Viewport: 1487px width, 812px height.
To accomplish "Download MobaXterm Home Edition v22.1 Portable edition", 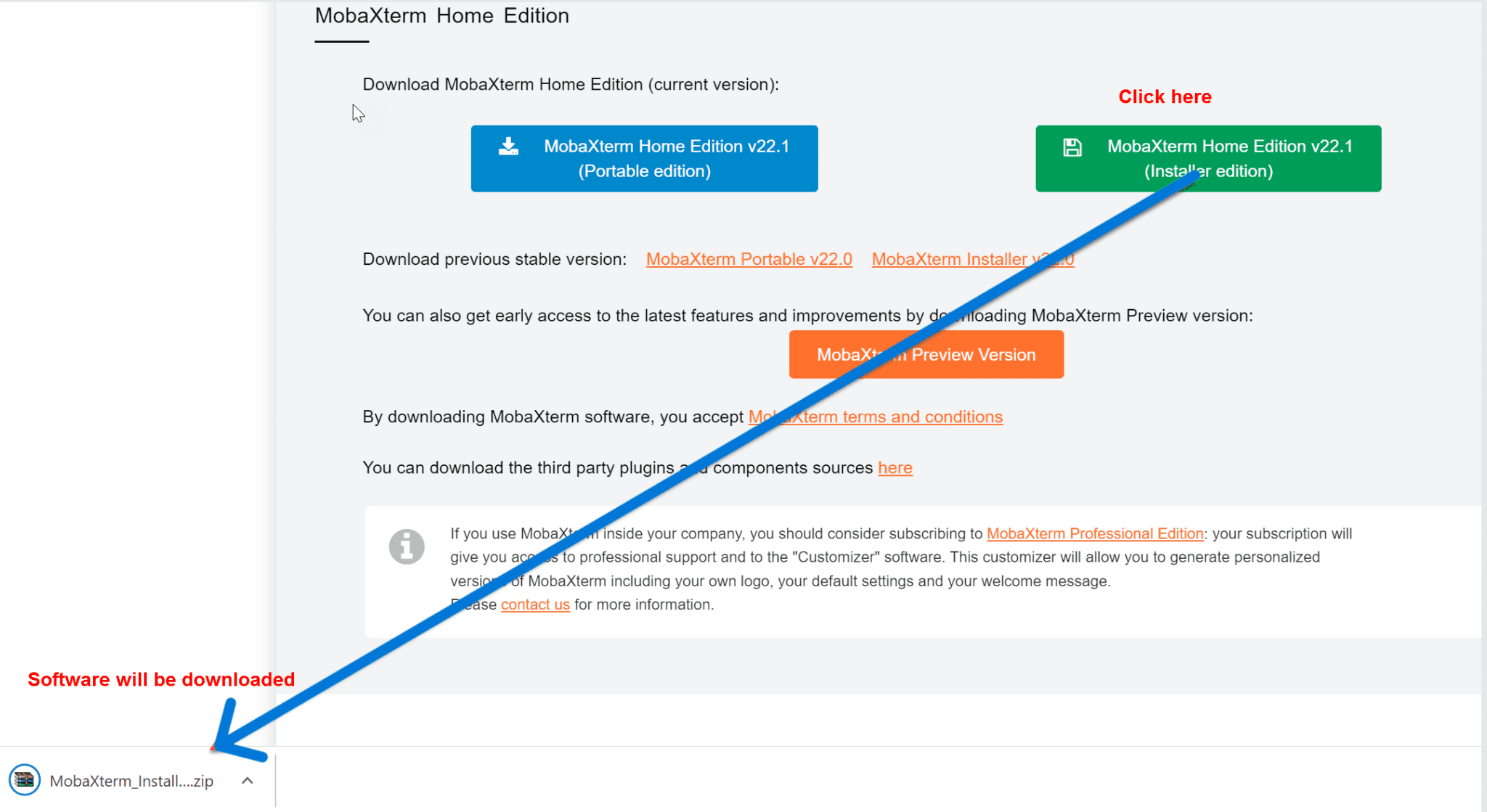I will coord(645,158).
